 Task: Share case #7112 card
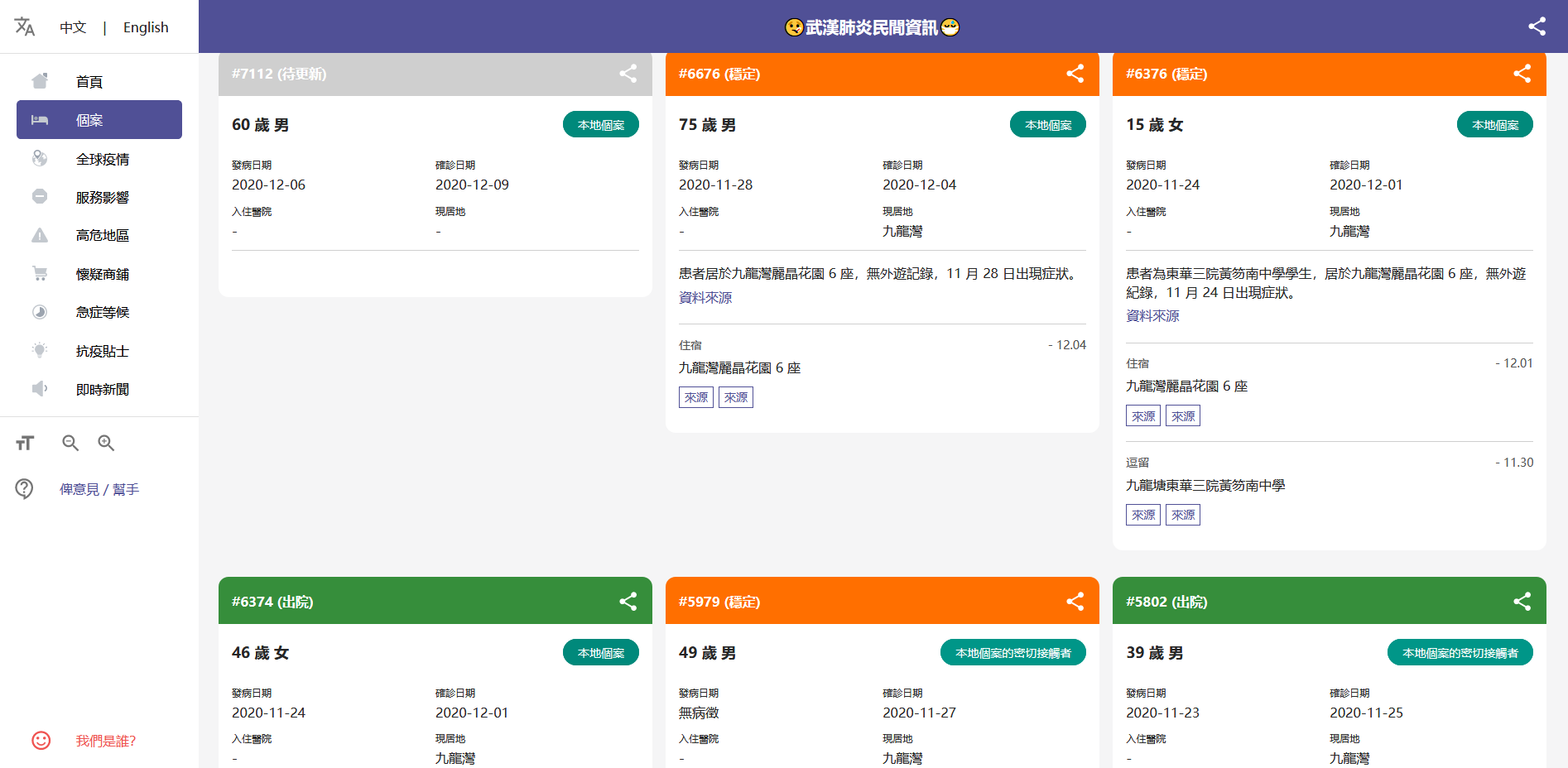[628, 74]
